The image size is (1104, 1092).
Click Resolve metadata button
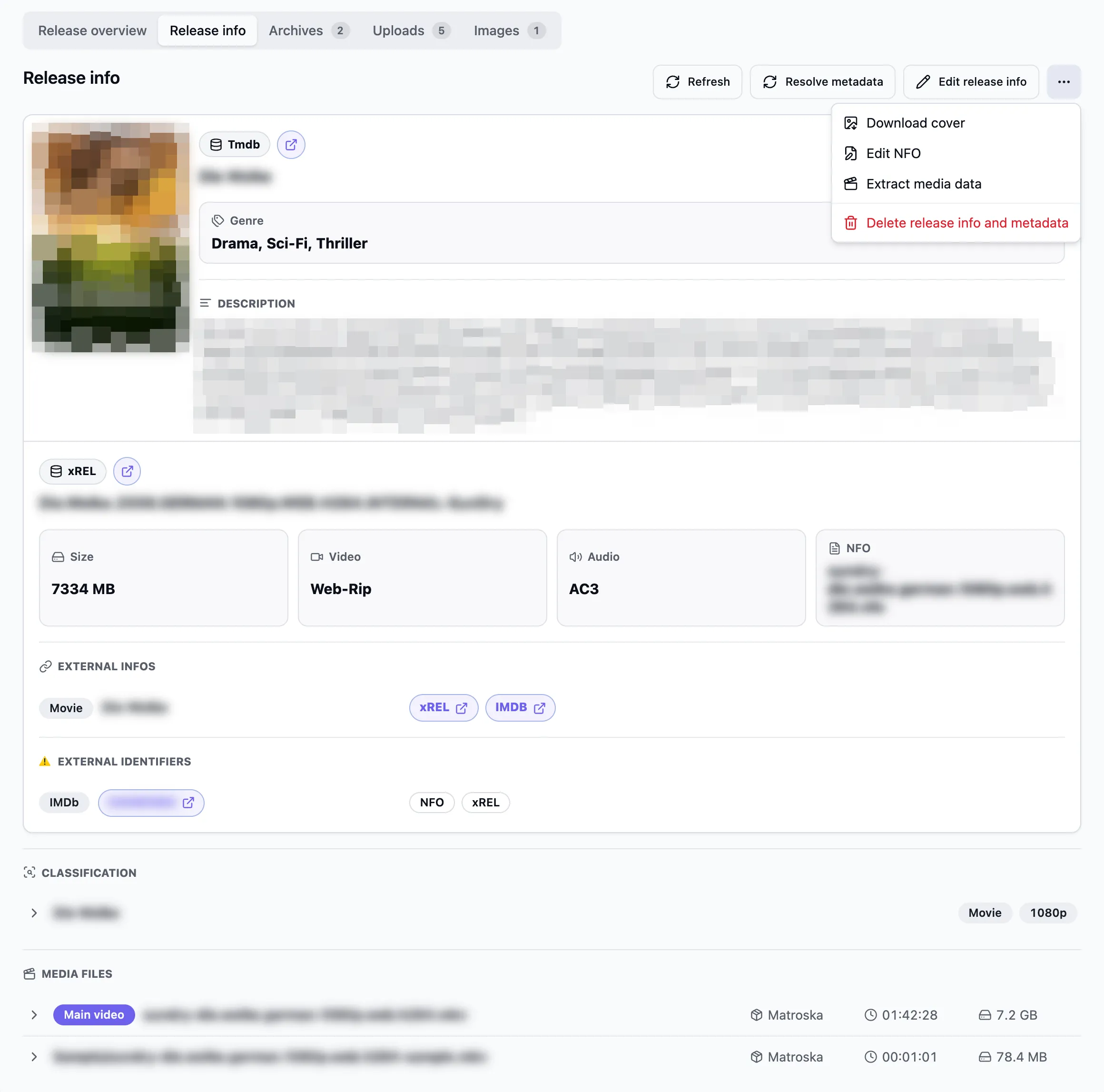coord(822,82)
